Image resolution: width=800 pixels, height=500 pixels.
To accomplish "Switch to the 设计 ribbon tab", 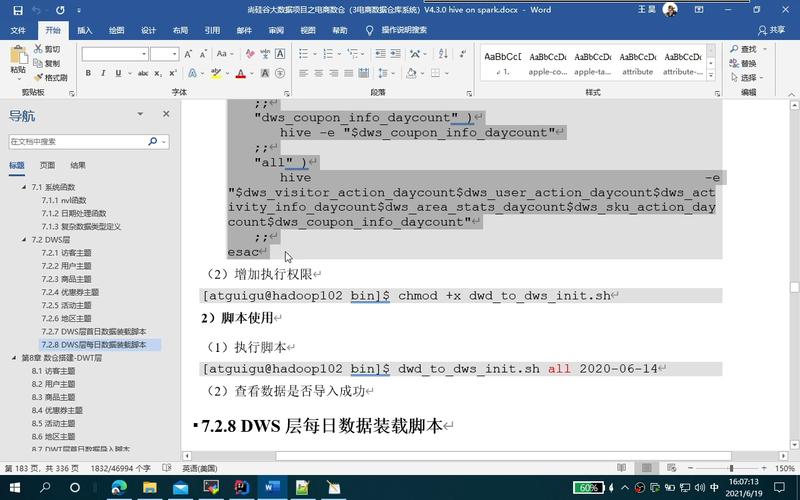I will [x=148, y=30].
